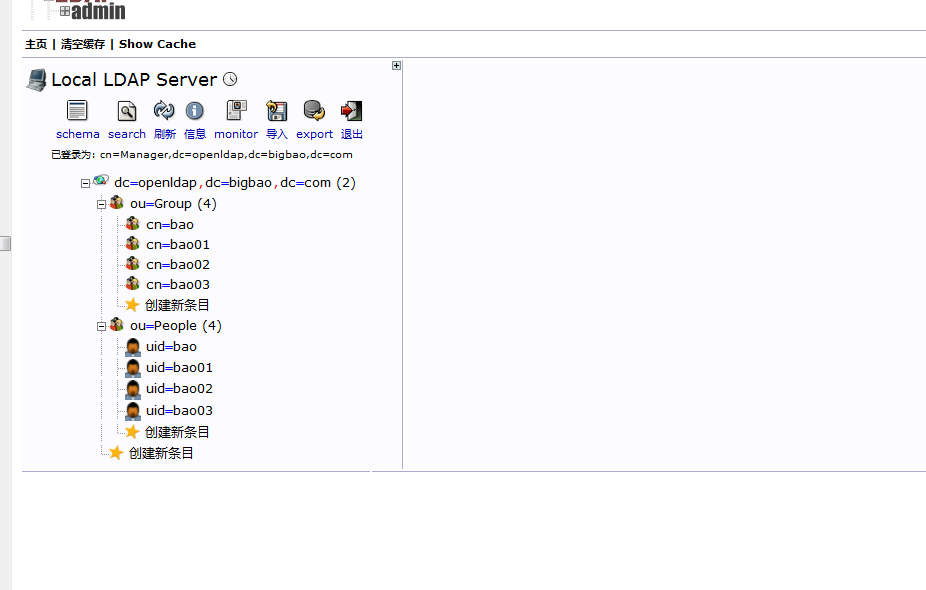Click the star icon under ou=Group
Image resolution: width=926 pixels, height=590 pixels.
(x=132, y=305)
